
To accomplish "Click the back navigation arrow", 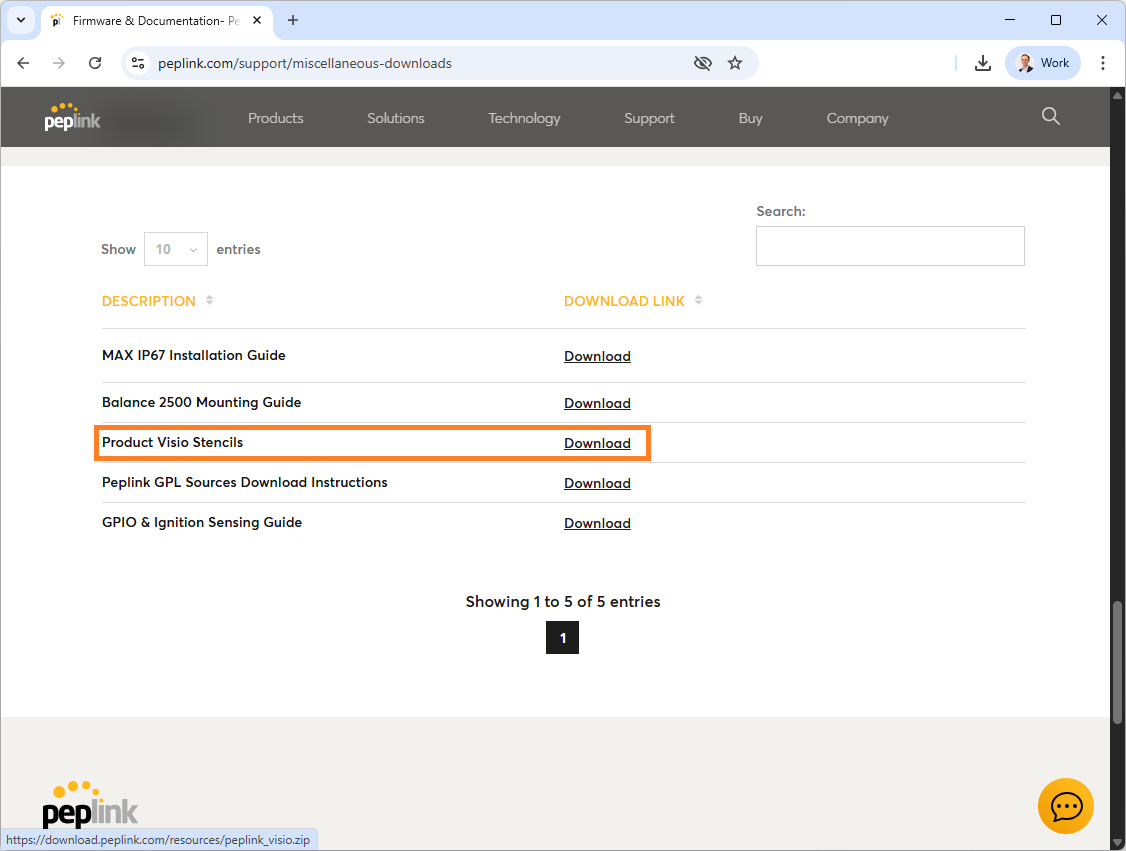I will 23,63.
